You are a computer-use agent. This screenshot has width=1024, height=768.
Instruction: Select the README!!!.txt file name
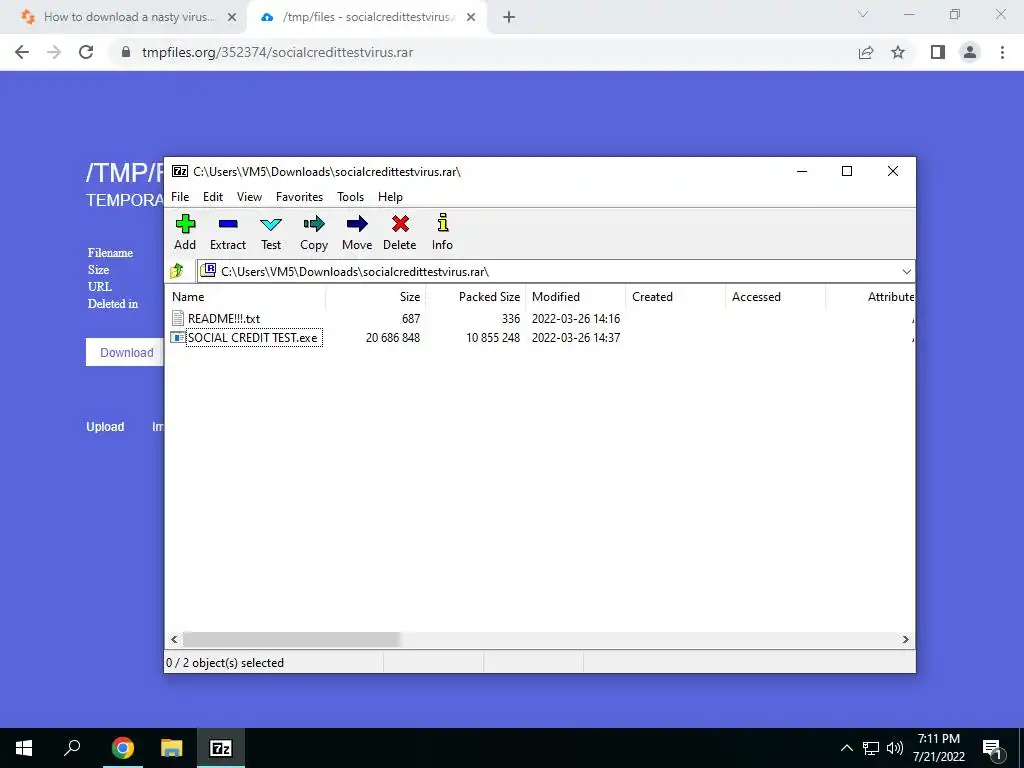[224, 319]
